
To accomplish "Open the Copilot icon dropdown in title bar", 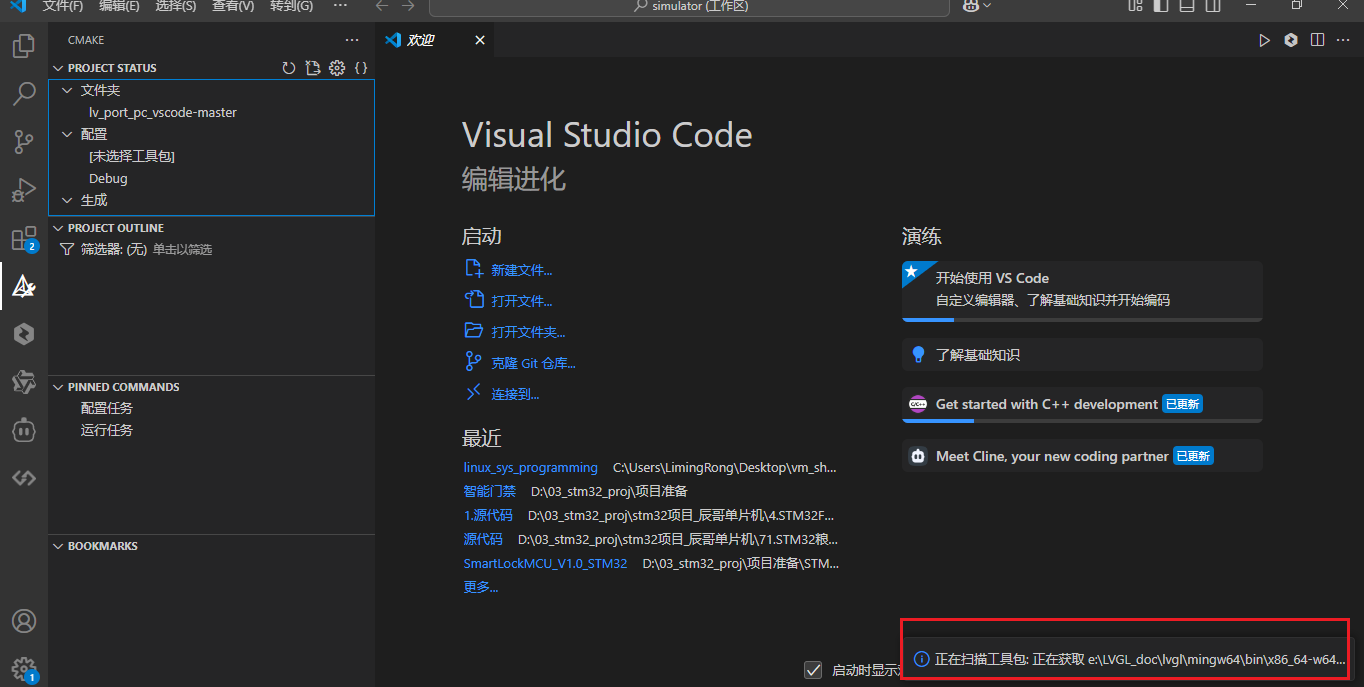I will pyautogui.click(x=976, y=6).
